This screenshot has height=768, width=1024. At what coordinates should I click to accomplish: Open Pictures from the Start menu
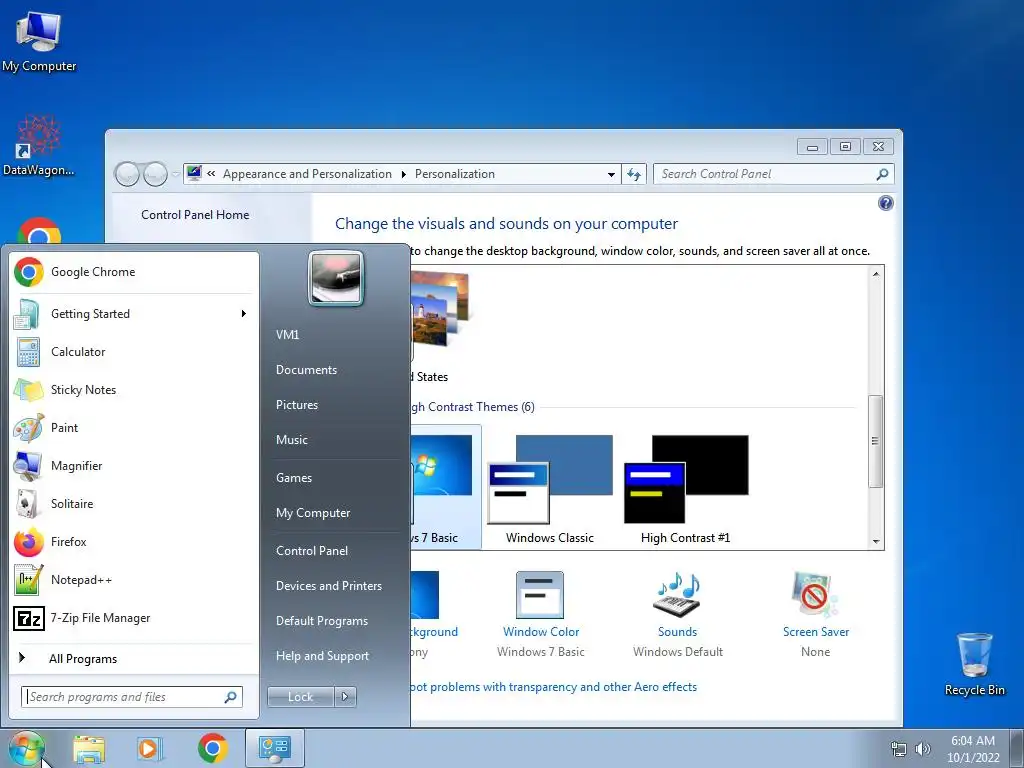coord(297,405)
